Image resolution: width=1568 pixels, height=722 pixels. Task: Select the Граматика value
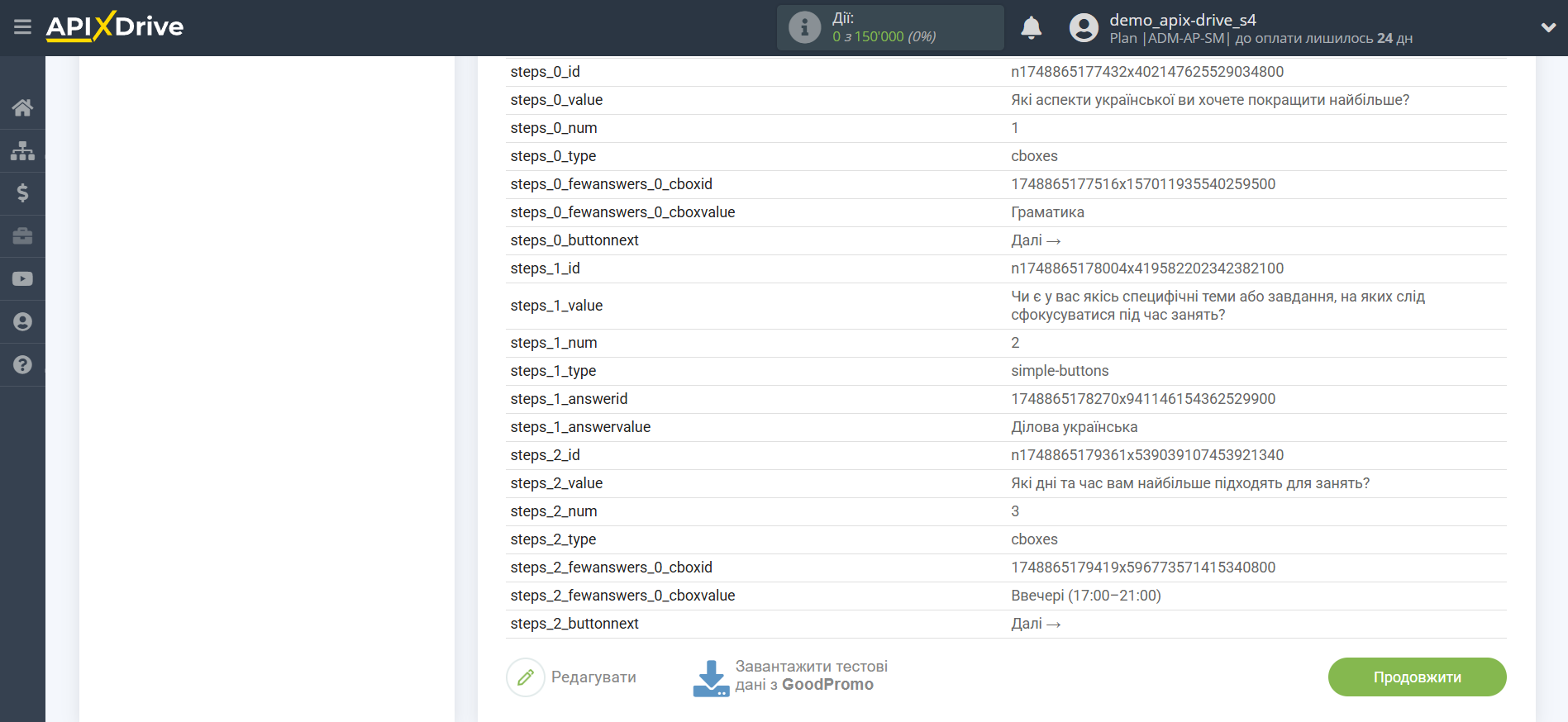coord(1047,212)
